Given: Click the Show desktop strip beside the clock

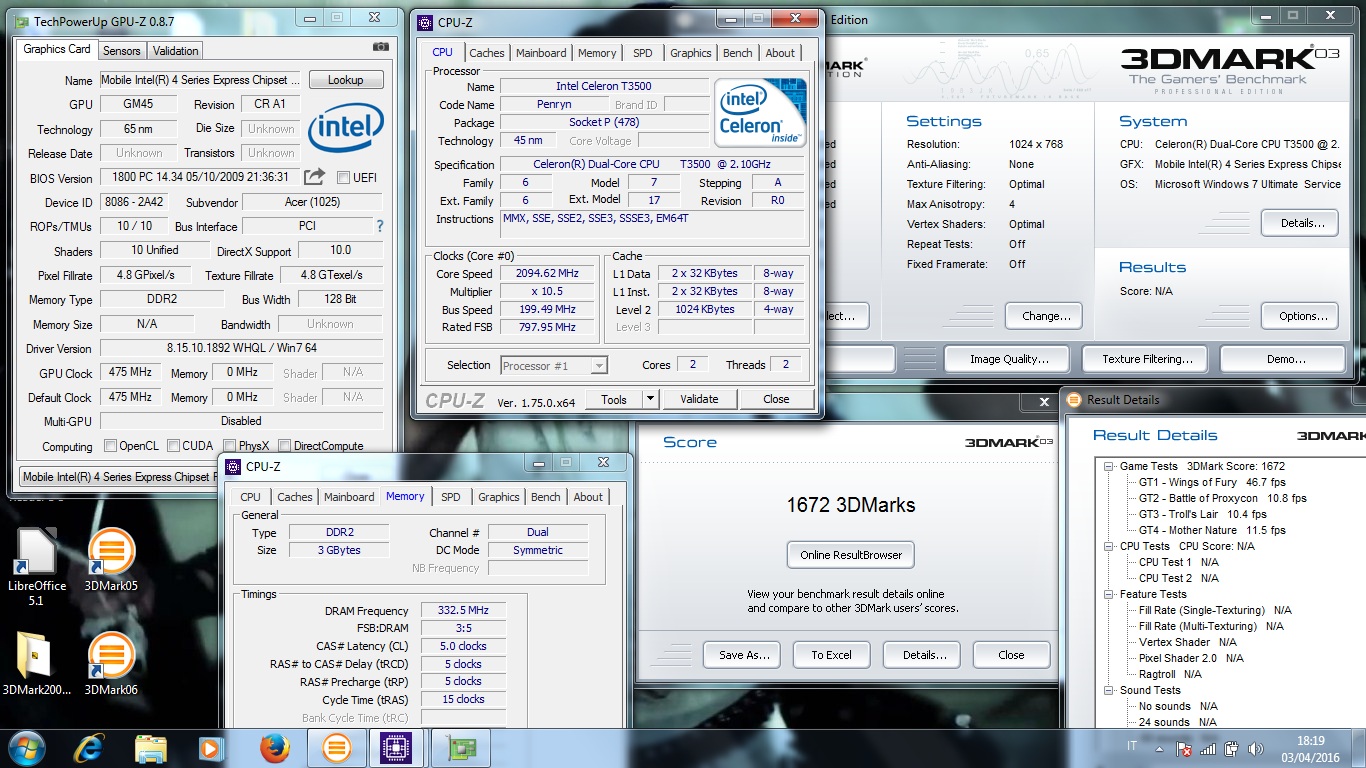Looking at the screenshot, I should coord(1359,748).
